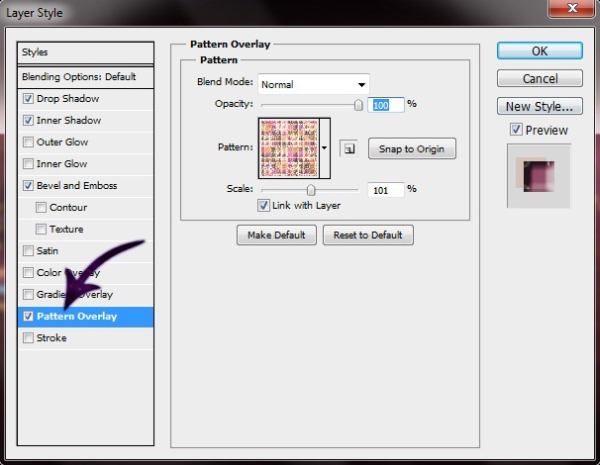Viewport: 600px width, 465px height.
Task: Click the Snap to Origin button
Action: coord(411,149)
